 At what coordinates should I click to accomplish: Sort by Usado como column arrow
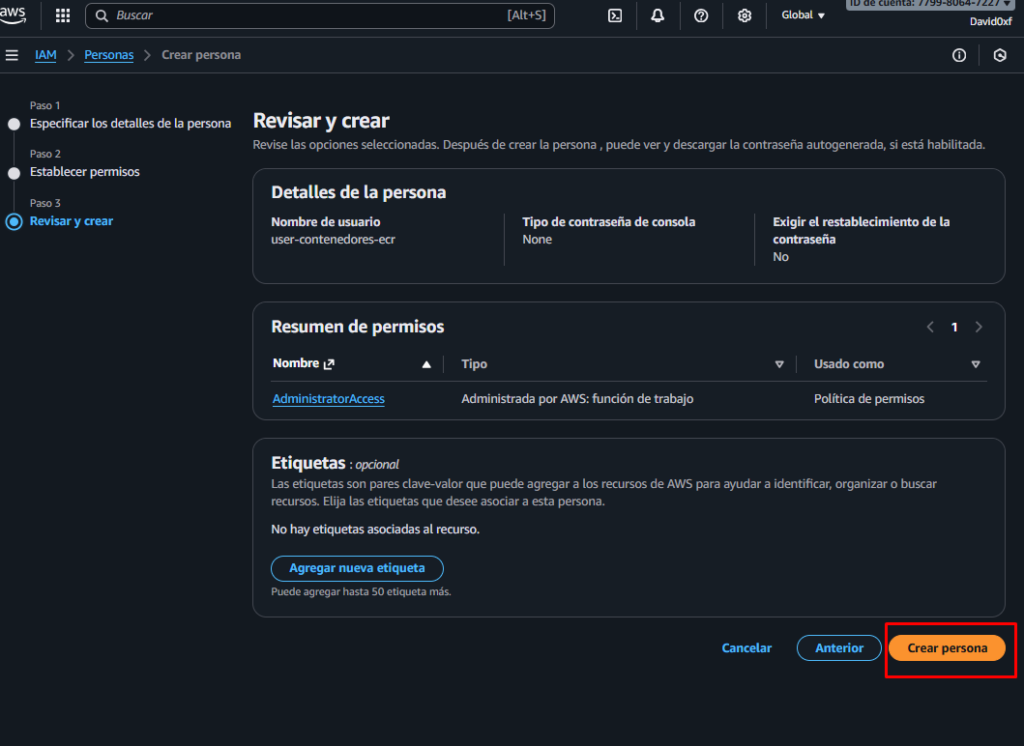(x=975, y=365)
